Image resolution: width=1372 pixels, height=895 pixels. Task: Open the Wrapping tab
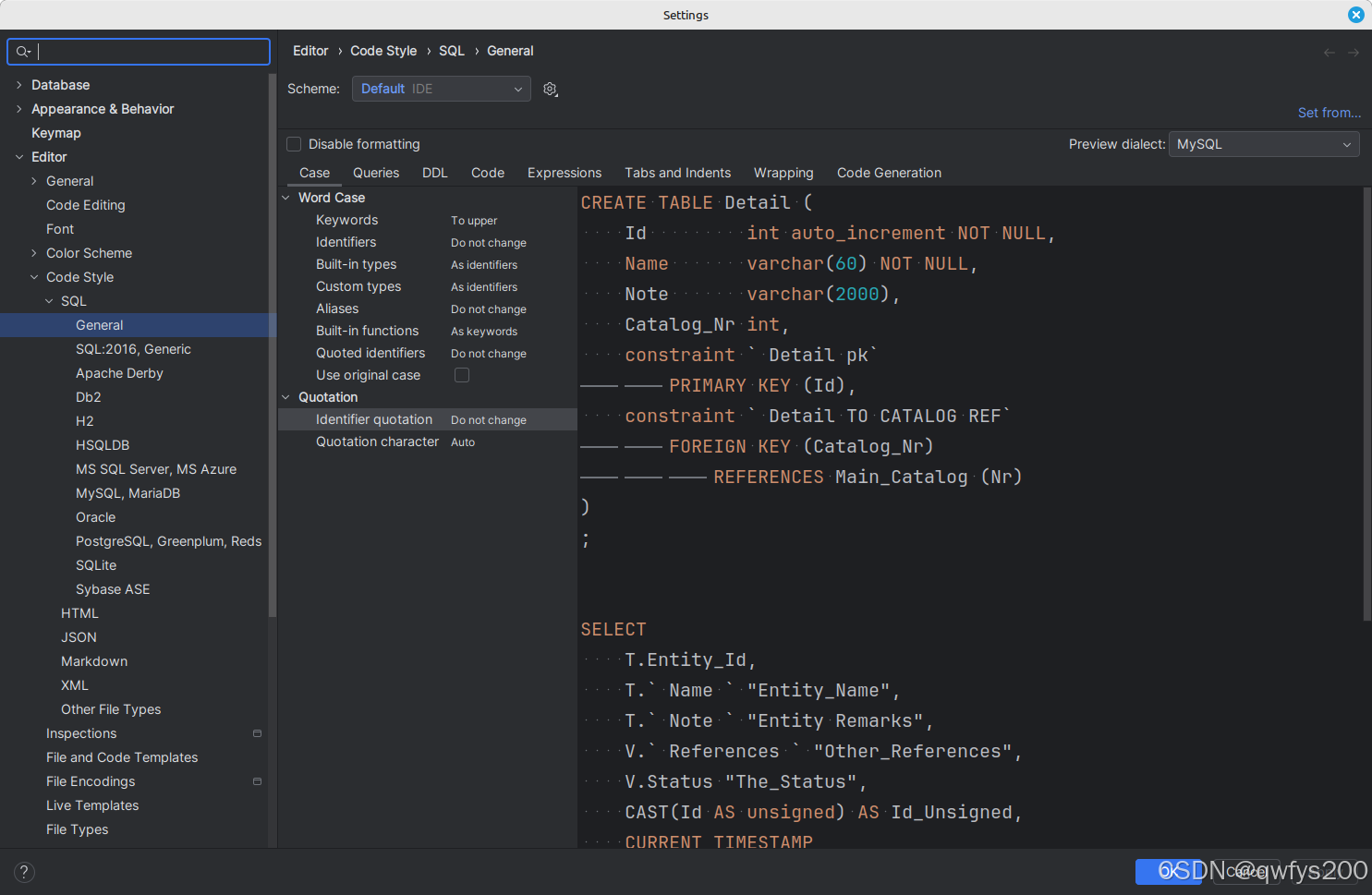click(x=783, y=173)
